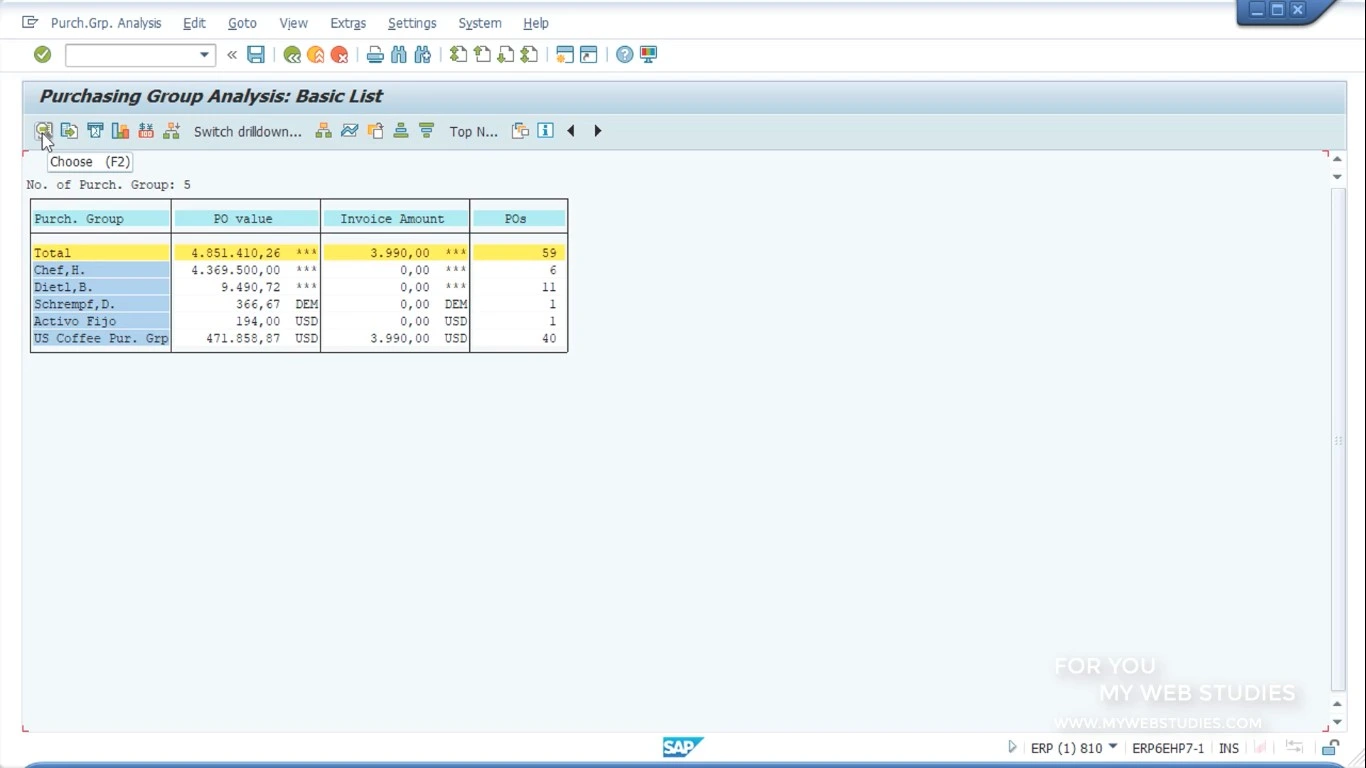This screenshot has height=768, width=1366.
Task: Select the Total row label
Action: tap(101, 253)
